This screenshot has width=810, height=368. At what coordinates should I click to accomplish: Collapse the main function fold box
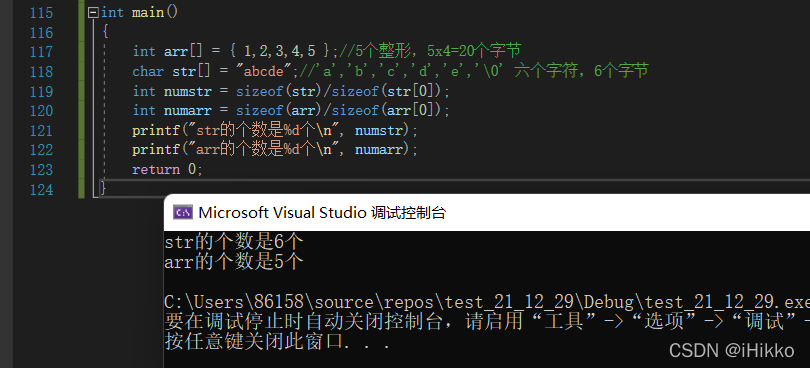93,12
